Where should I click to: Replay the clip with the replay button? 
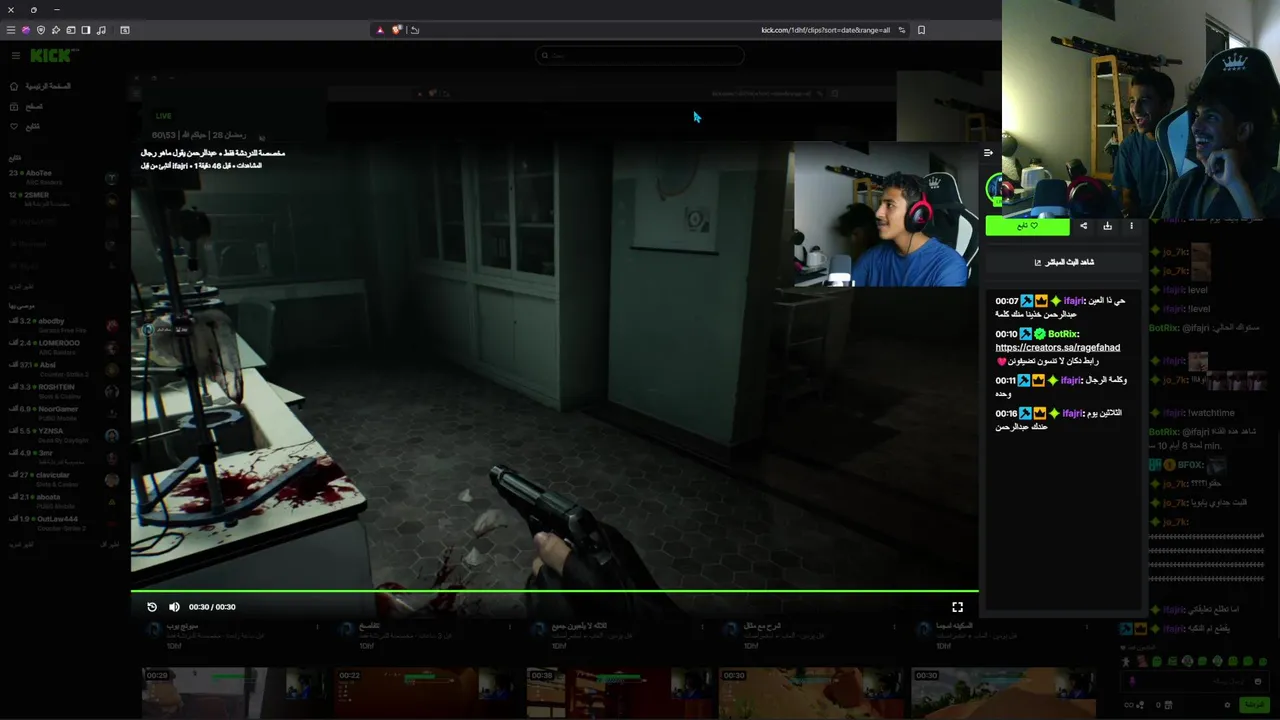point(152,607)
